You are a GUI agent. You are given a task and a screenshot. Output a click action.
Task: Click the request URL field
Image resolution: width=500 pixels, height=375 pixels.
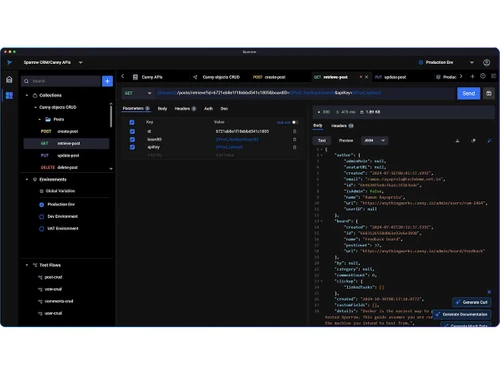pyautogui.click(x=305, y=93)
